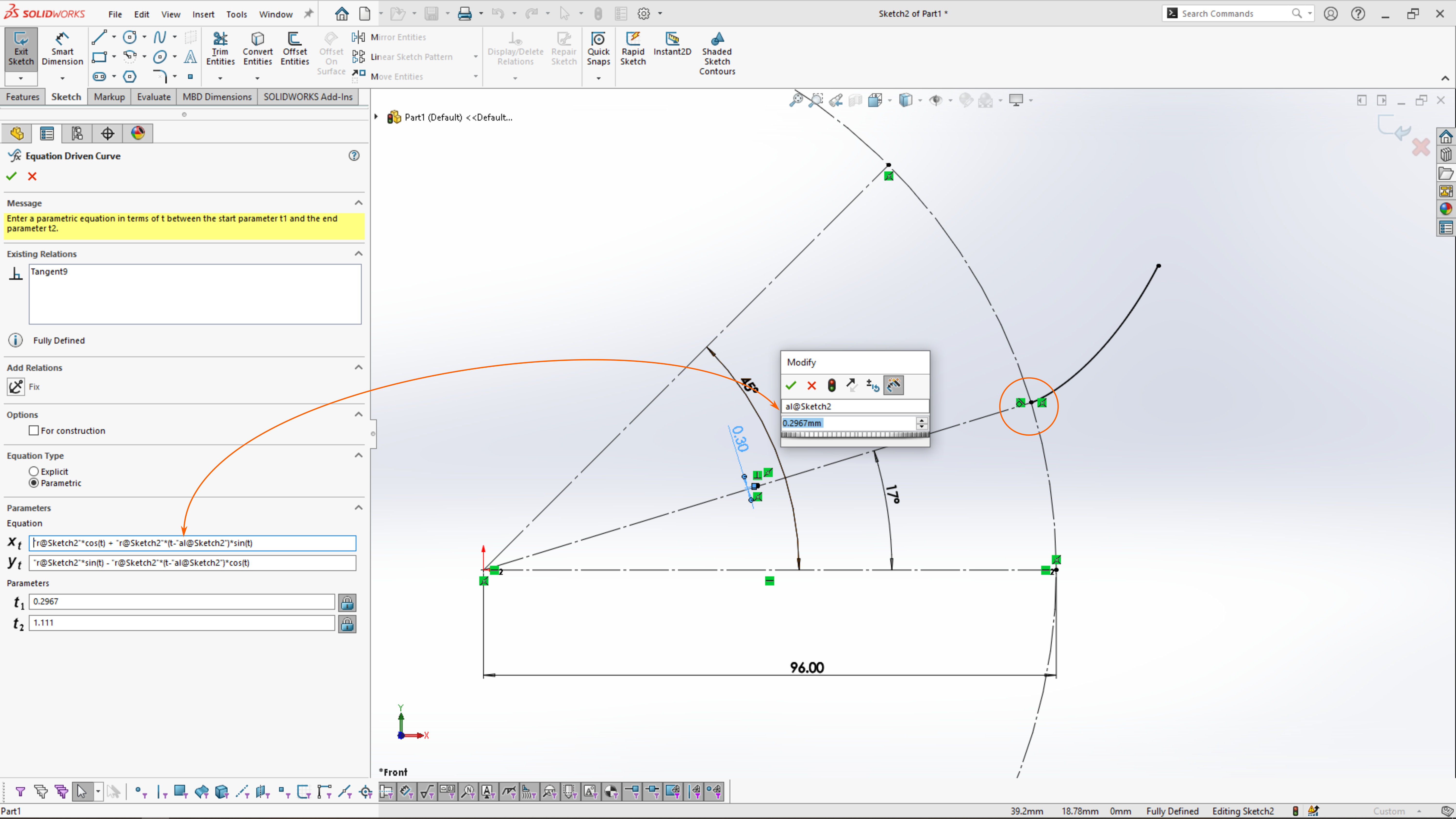The image size is (1456, 819).
Task: Click Rebuild traffic light in Modify dialog
Action: (x=831, y=386)
